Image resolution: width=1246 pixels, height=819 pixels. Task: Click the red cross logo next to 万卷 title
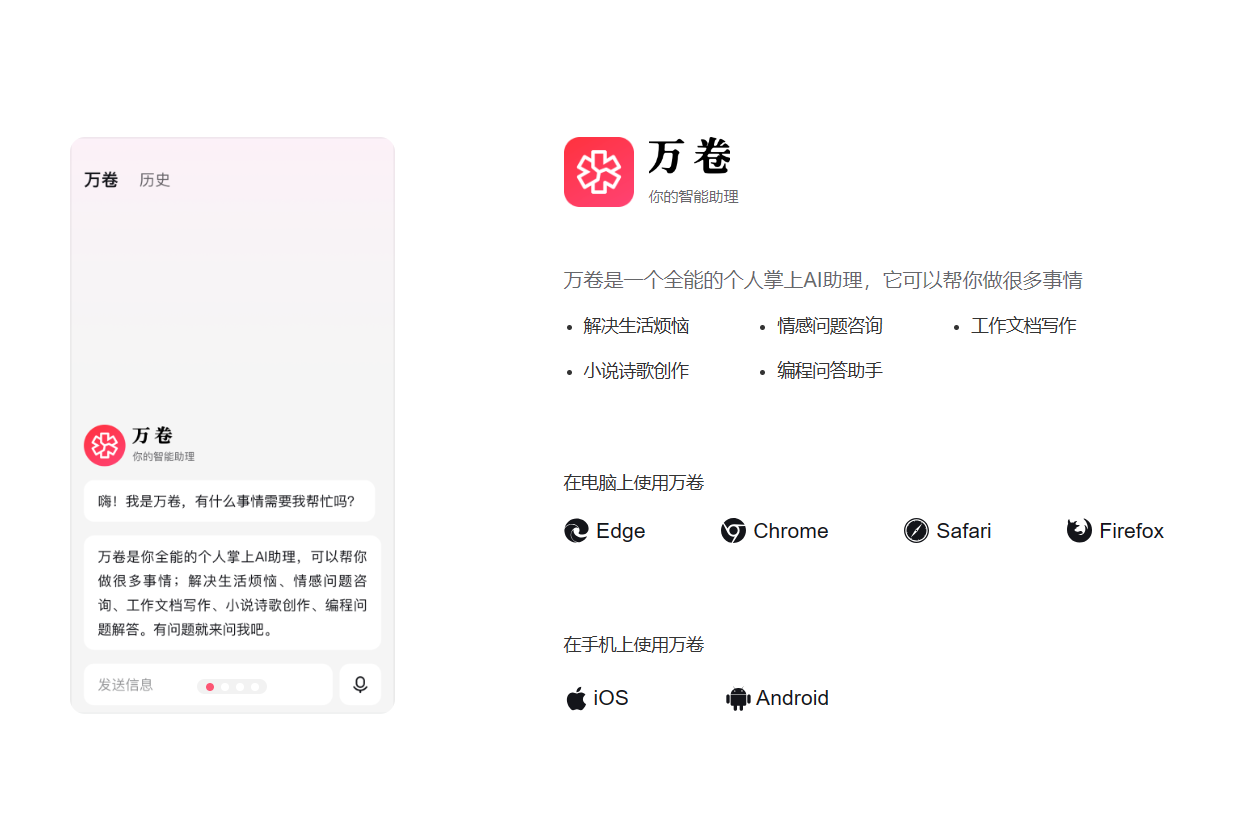(598, 171)
